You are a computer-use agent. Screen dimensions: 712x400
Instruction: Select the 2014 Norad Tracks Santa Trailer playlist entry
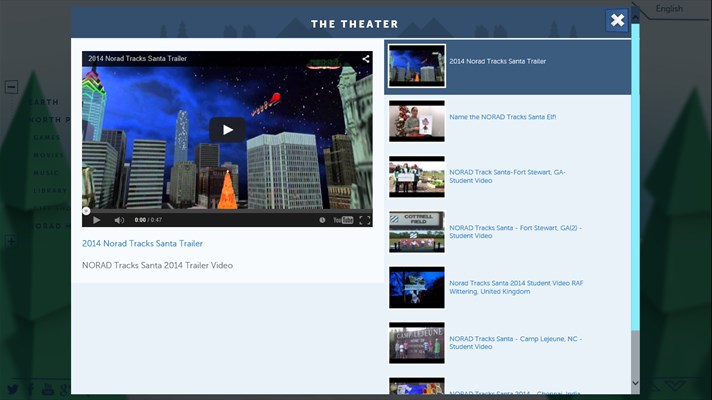point(508,67)
